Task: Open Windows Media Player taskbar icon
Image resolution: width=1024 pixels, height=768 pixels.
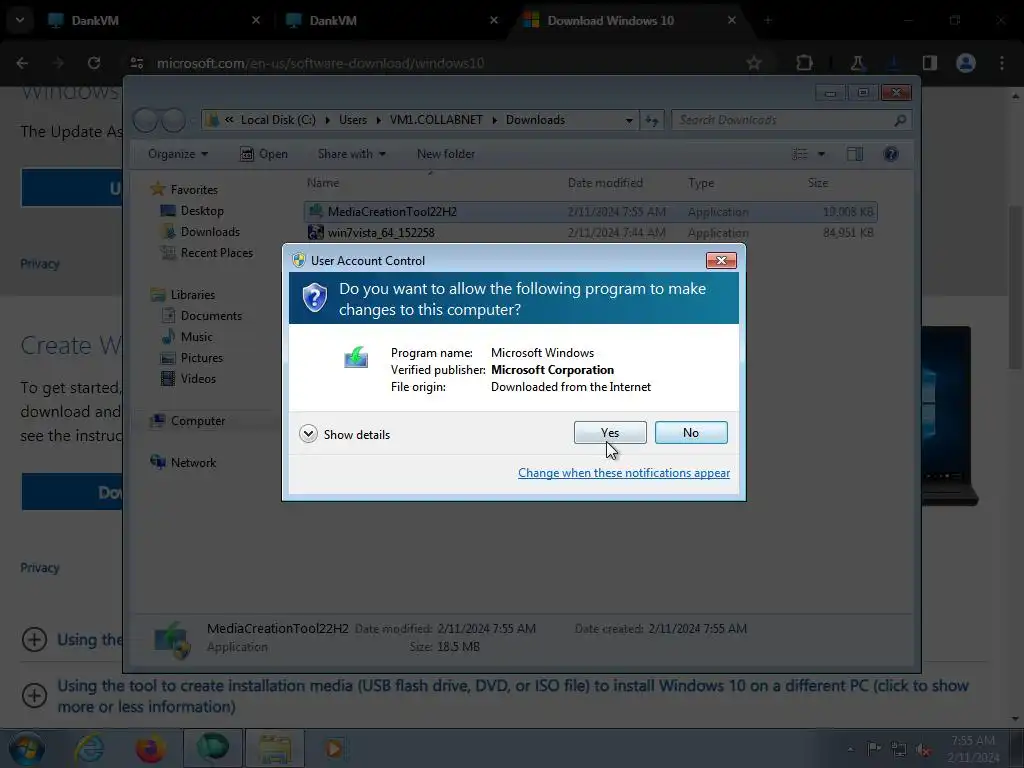Action: 334,748
